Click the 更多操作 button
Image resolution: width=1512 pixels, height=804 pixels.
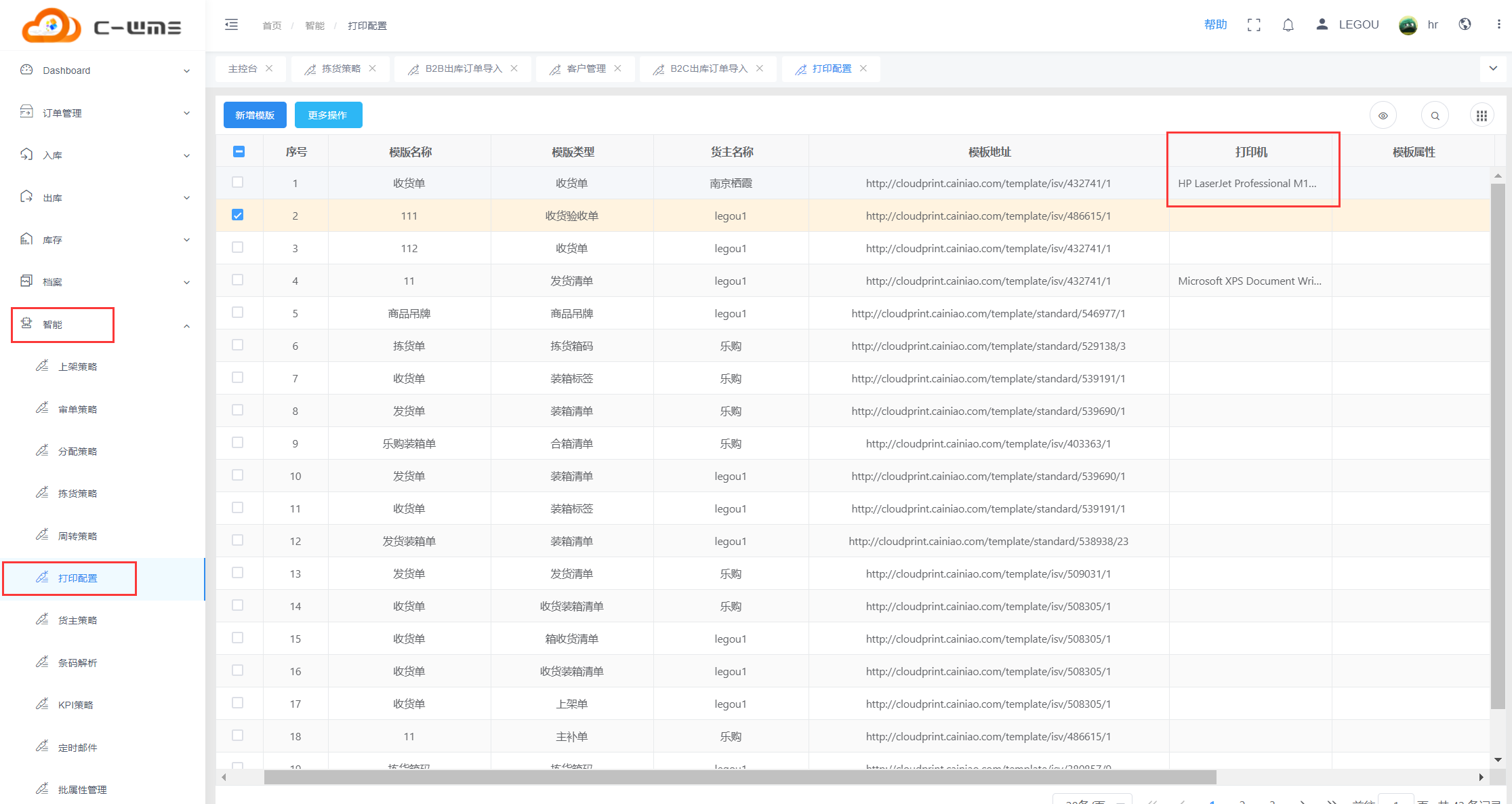point(328,115)
